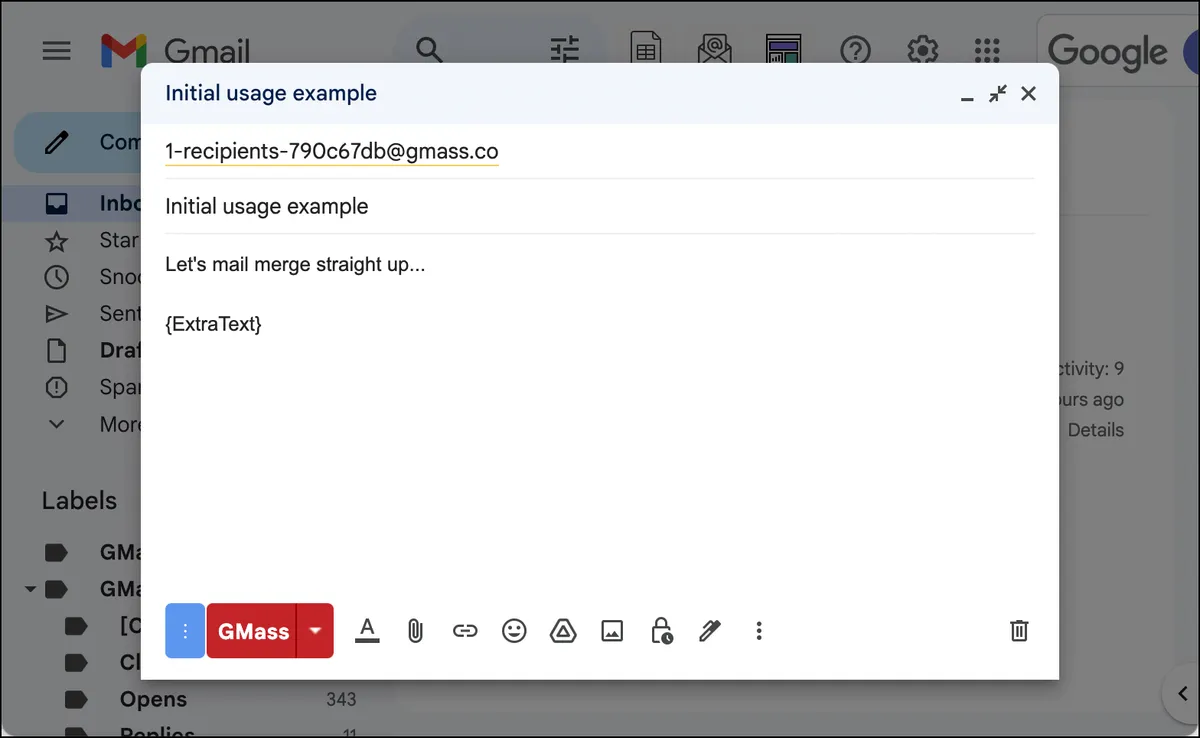Open the Google apps grid
This screenshot has width=1200, height=738.
[x=987, y=50]
